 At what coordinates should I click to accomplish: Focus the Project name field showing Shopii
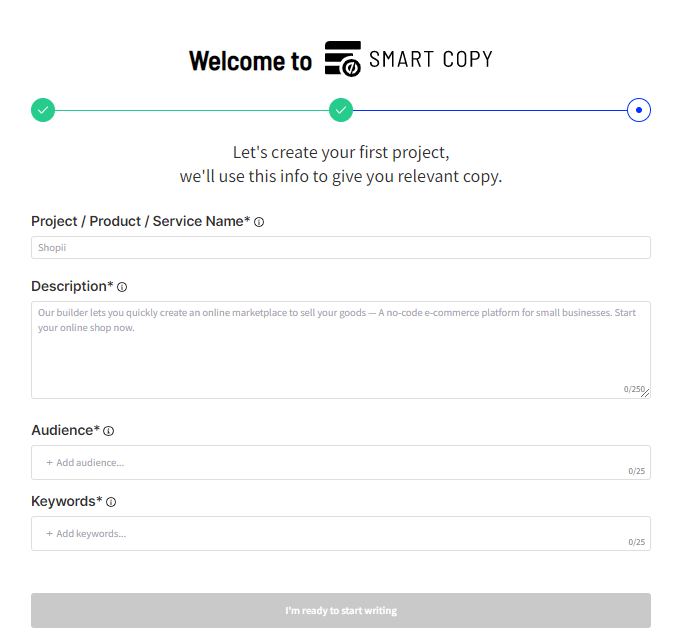(340, 248)
